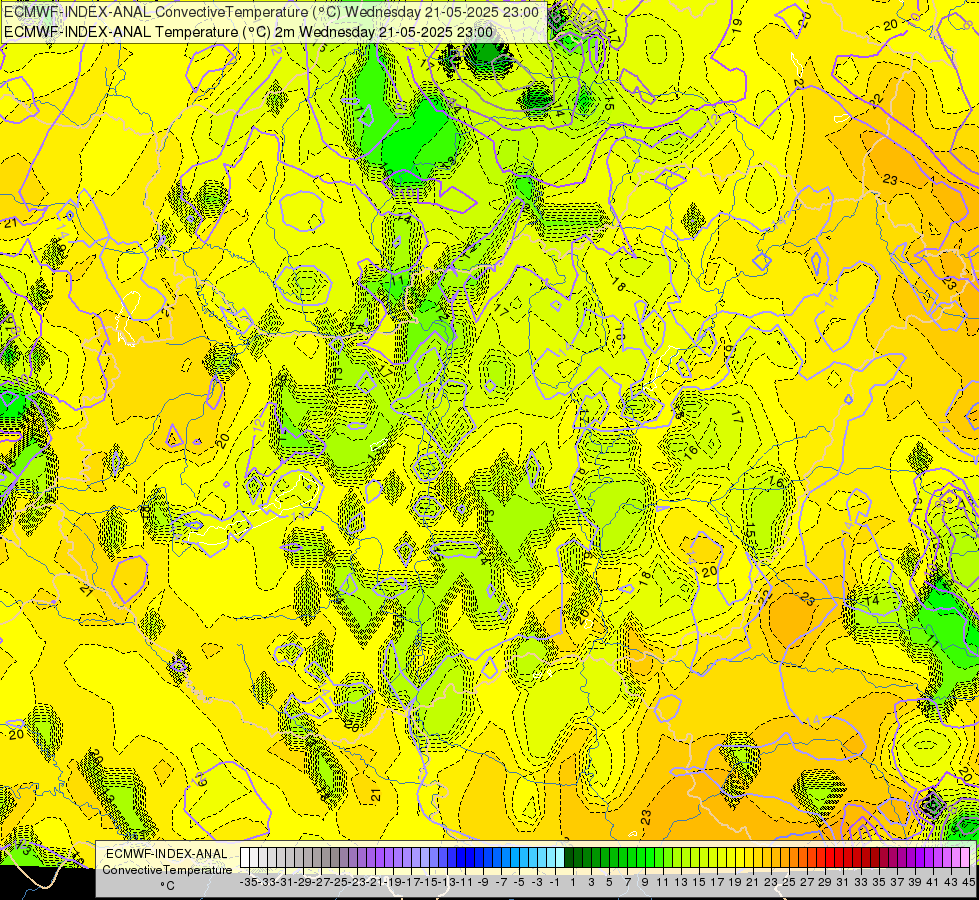Click the -27 legend scale label
The height and width of the screenshot is (900, 979).
click(x=322, y=883)
